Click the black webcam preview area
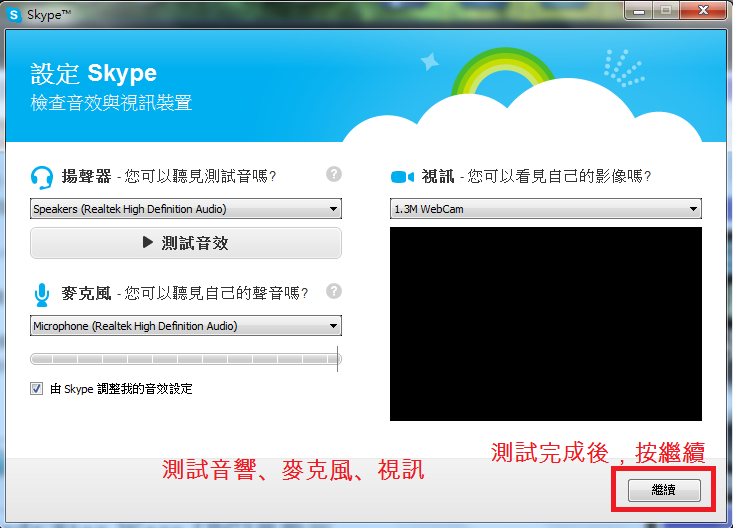The height and width of the screenshot is (528, 733). 546,324
